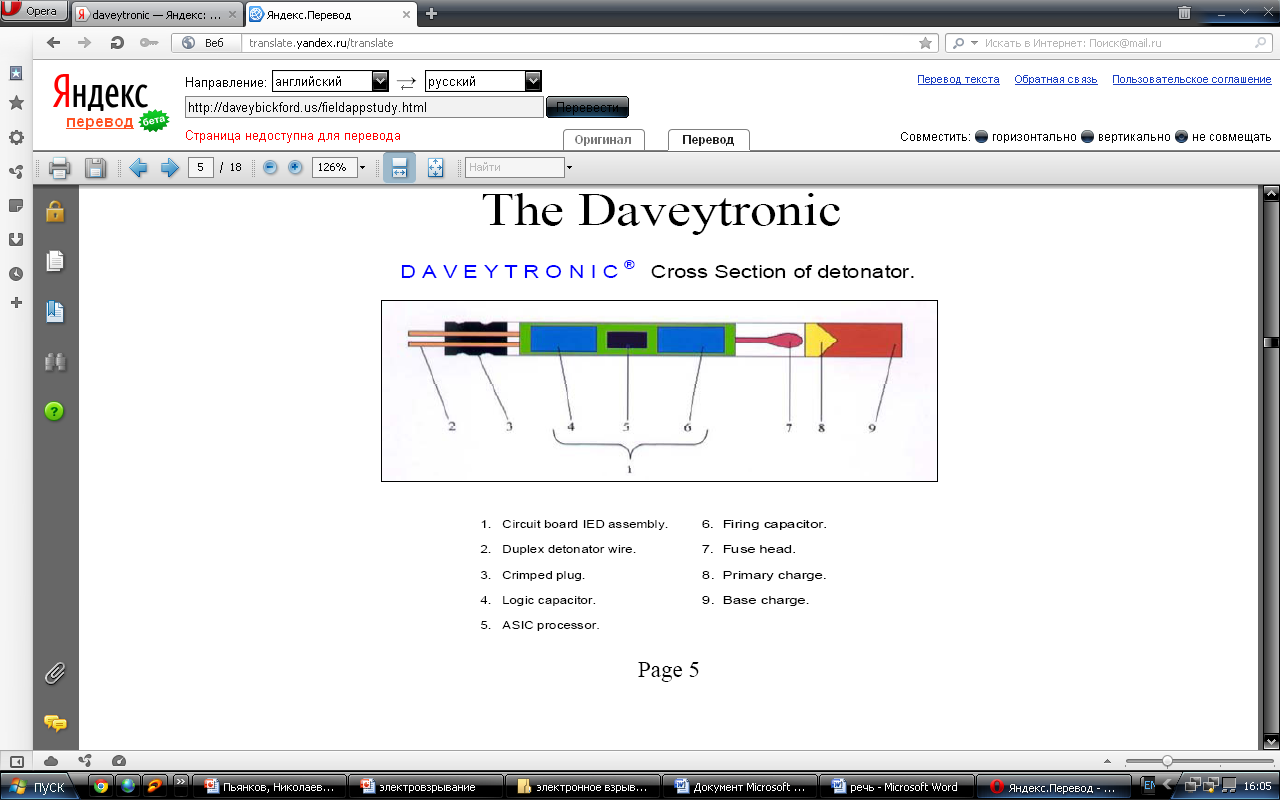Image resolution: width=1280 pixels, height=800 pixels.
Task: Open the target language 'русский' dropdown
Action: [483, 81]
